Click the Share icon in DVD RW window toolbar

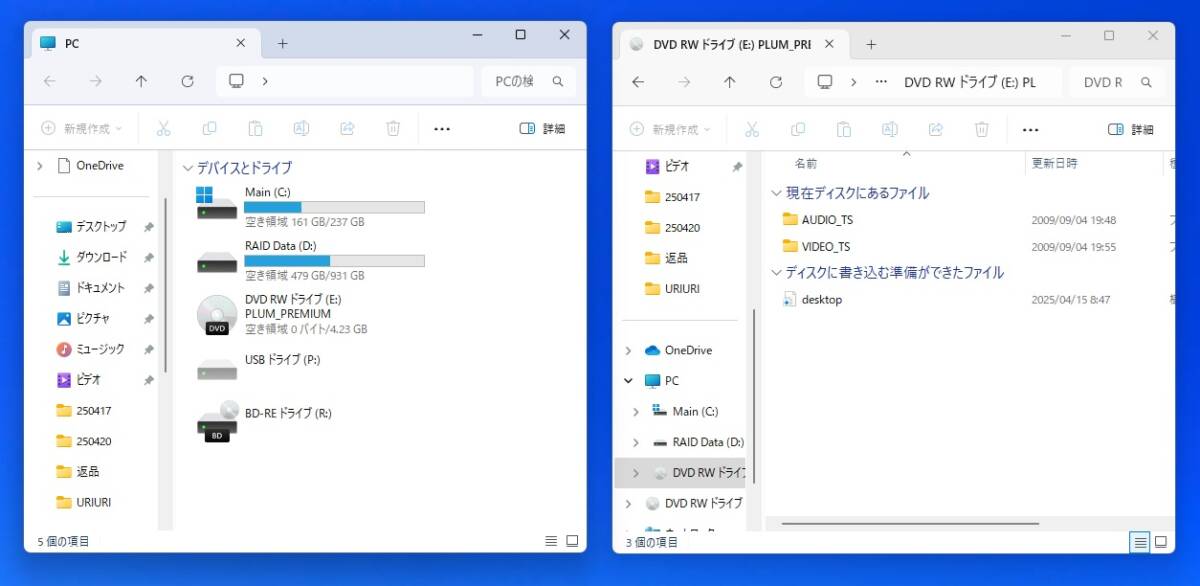click(x=936, y=129)
